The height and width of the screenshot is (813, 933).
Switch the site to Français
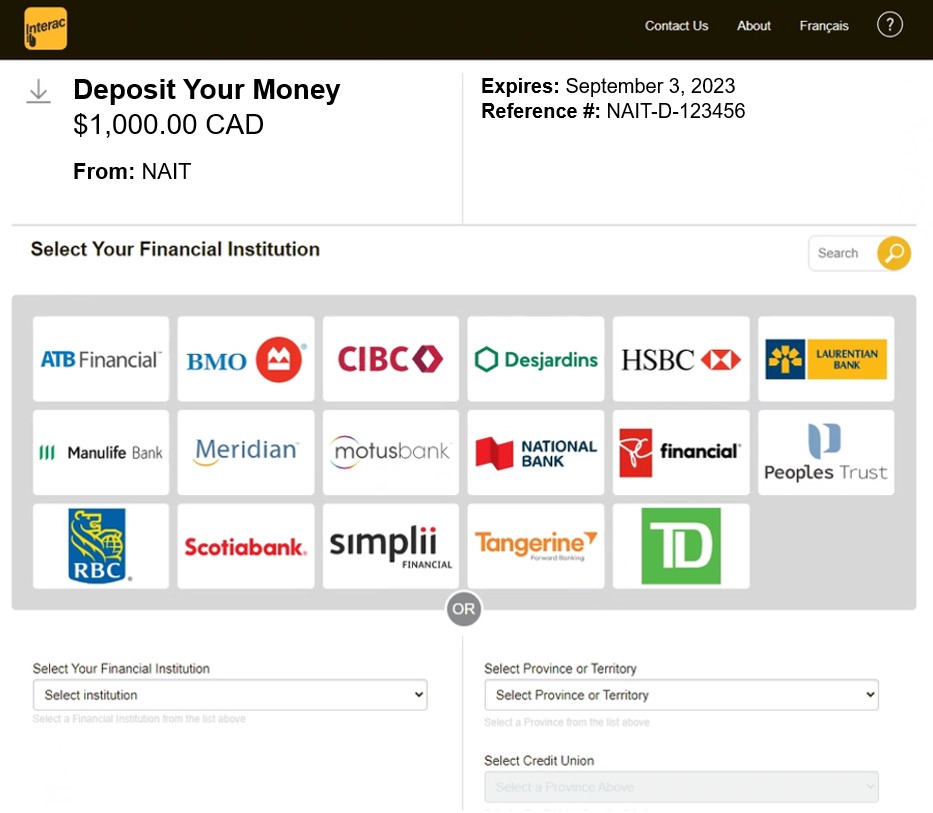pyautogui.click(x=823, y=26)
